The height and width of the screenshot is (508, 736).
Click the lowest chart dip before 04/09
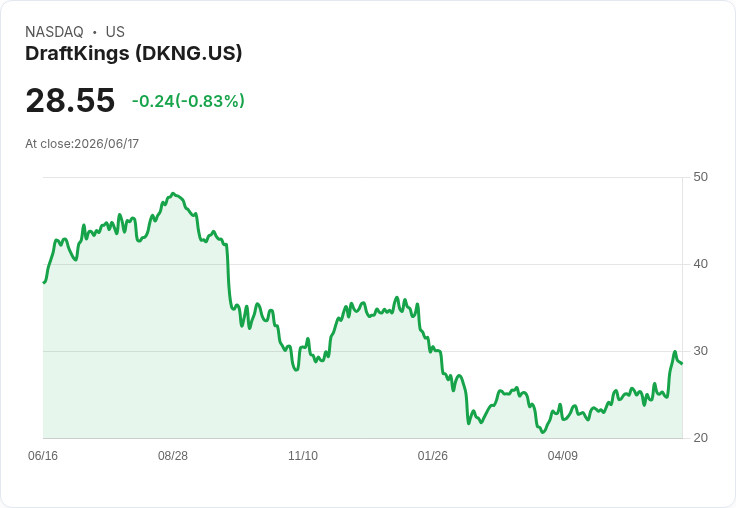point(543,432)
